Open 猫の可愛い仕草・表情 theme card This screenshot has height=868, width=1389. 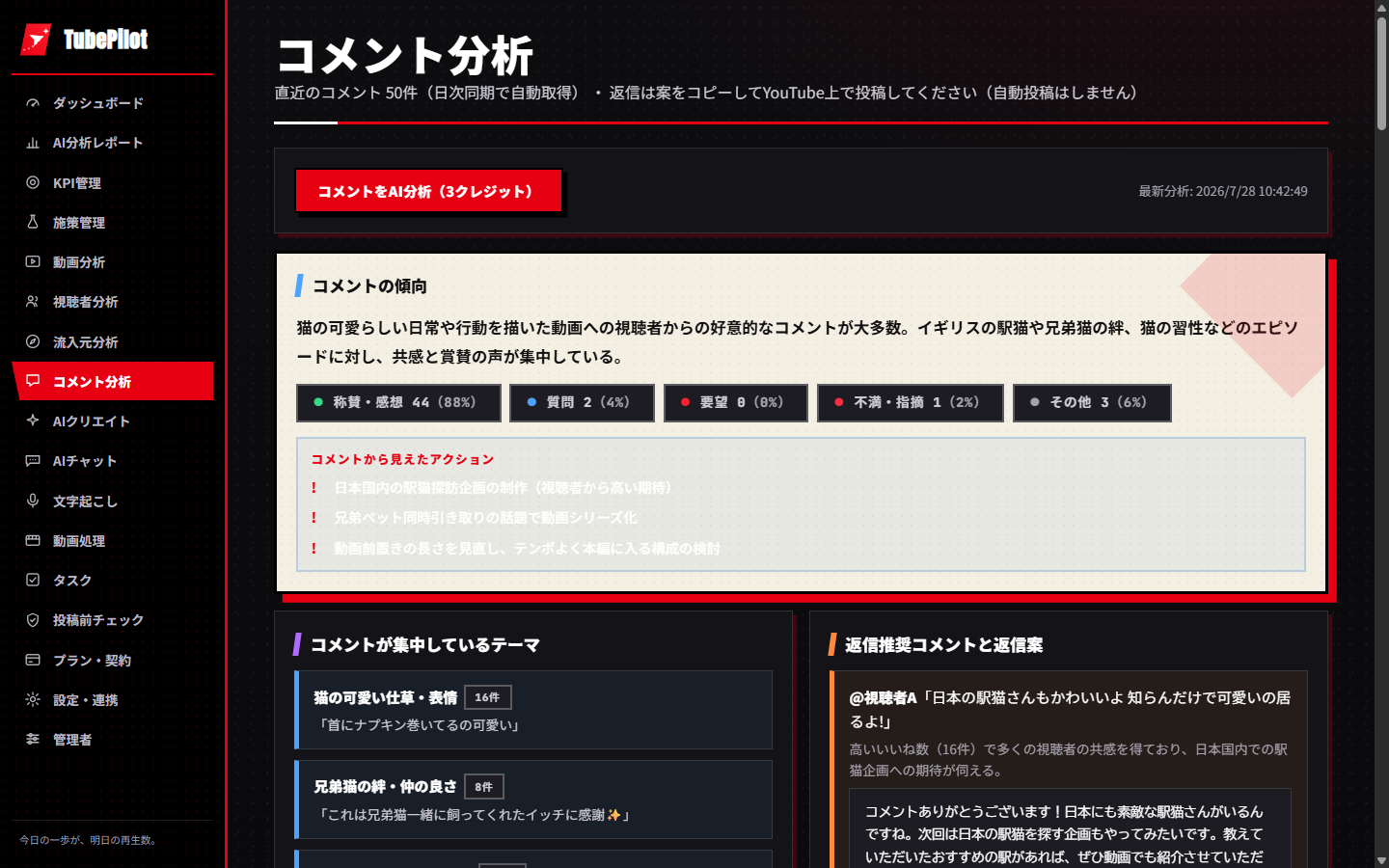(533, 710)
